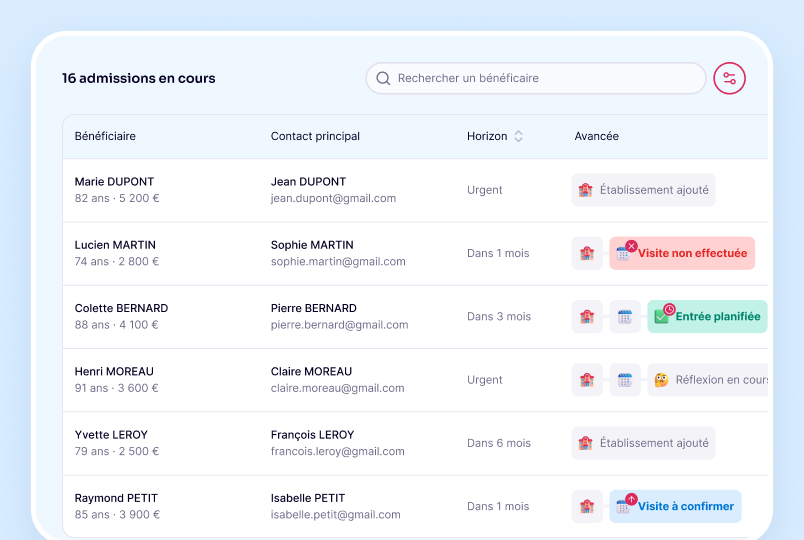Click the Dans 3 mois horizon cell
The image size is (804, 540).
499,316
